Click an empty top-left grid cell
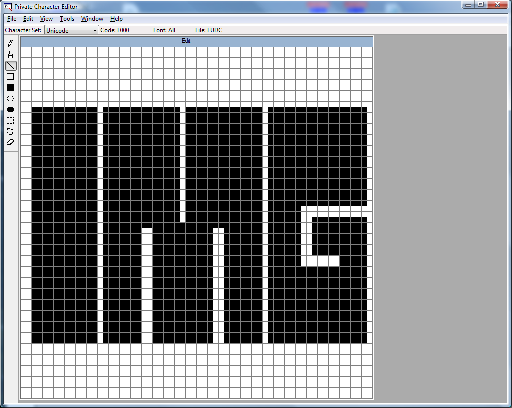Image resolution: width=512 pixels, height=408 pixels. (x=26, y=52)
